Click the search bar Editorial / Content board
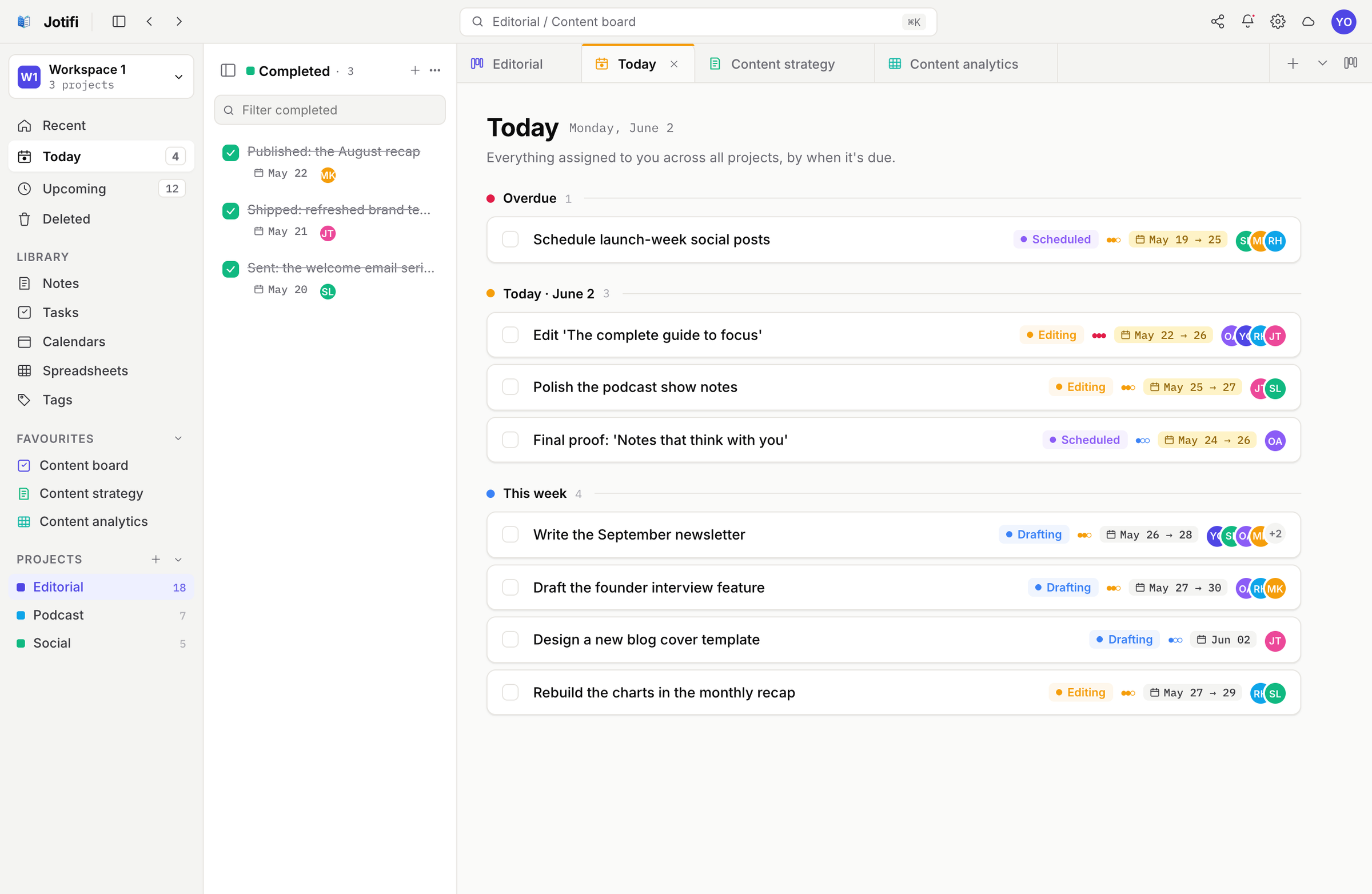Viewport: 1372px width, 894px height. (697, 22)
